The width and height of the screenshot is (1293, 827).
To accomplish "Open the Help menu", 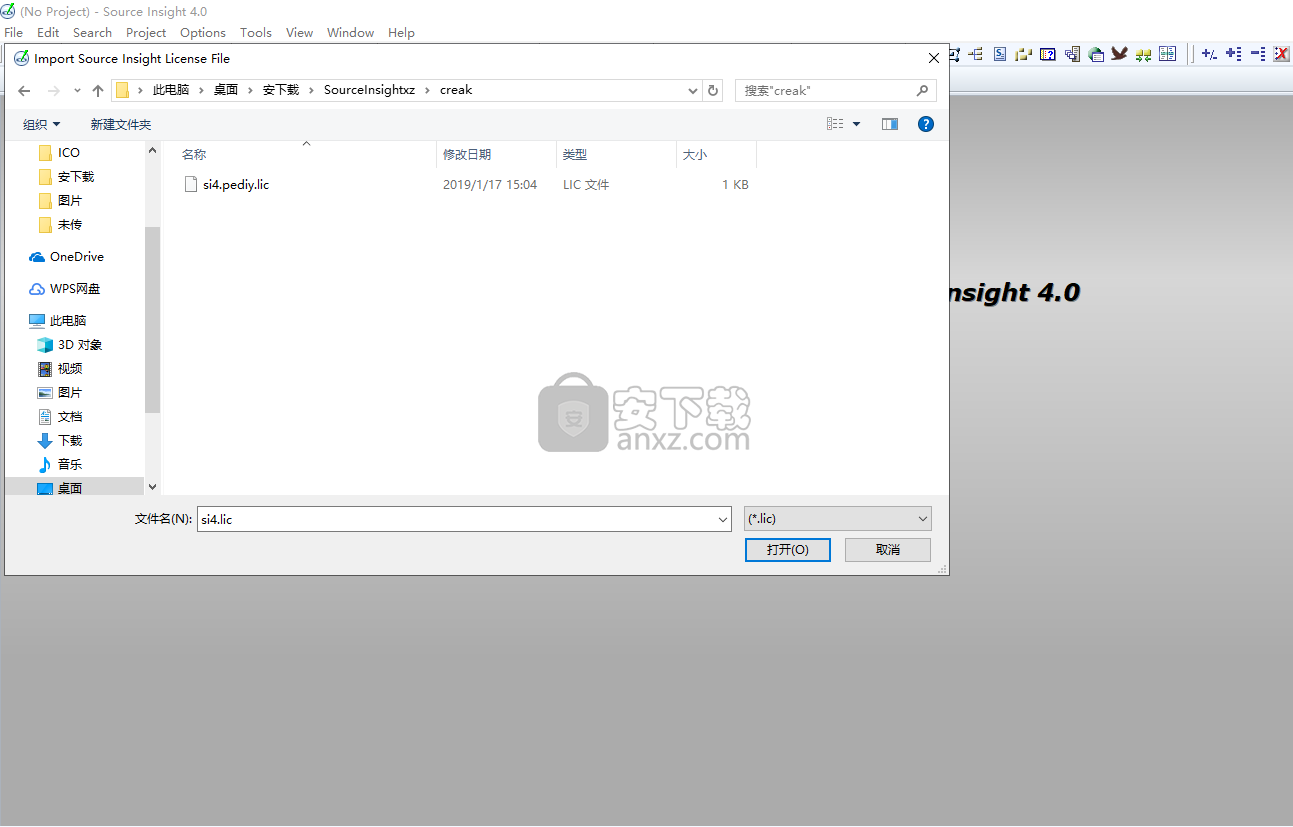I will coord(401,32).
